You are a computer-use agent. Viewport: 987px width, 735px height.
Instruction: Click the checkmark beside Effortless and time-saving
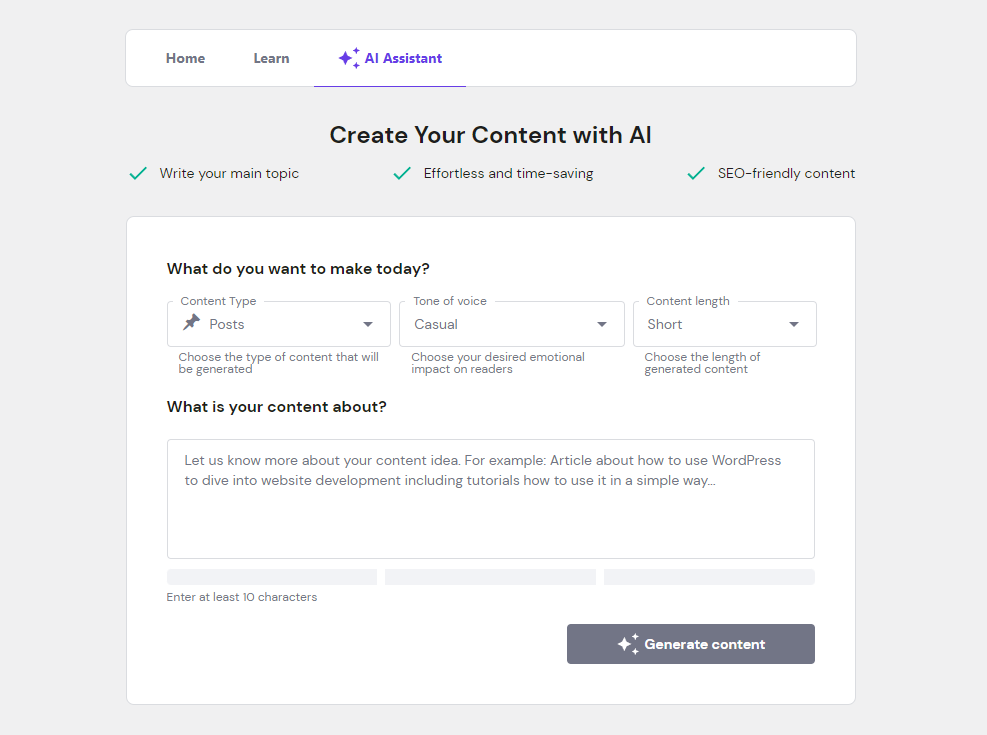tap(401, 172)
